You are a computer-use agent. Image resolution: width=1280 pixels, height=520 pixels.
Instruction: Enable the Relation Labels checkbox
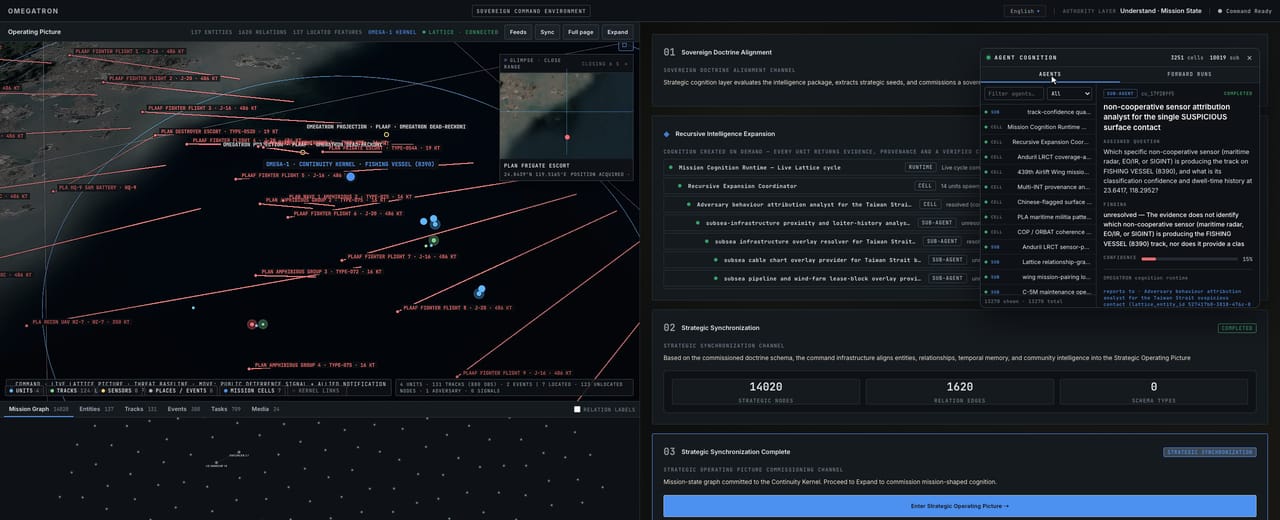577,409
